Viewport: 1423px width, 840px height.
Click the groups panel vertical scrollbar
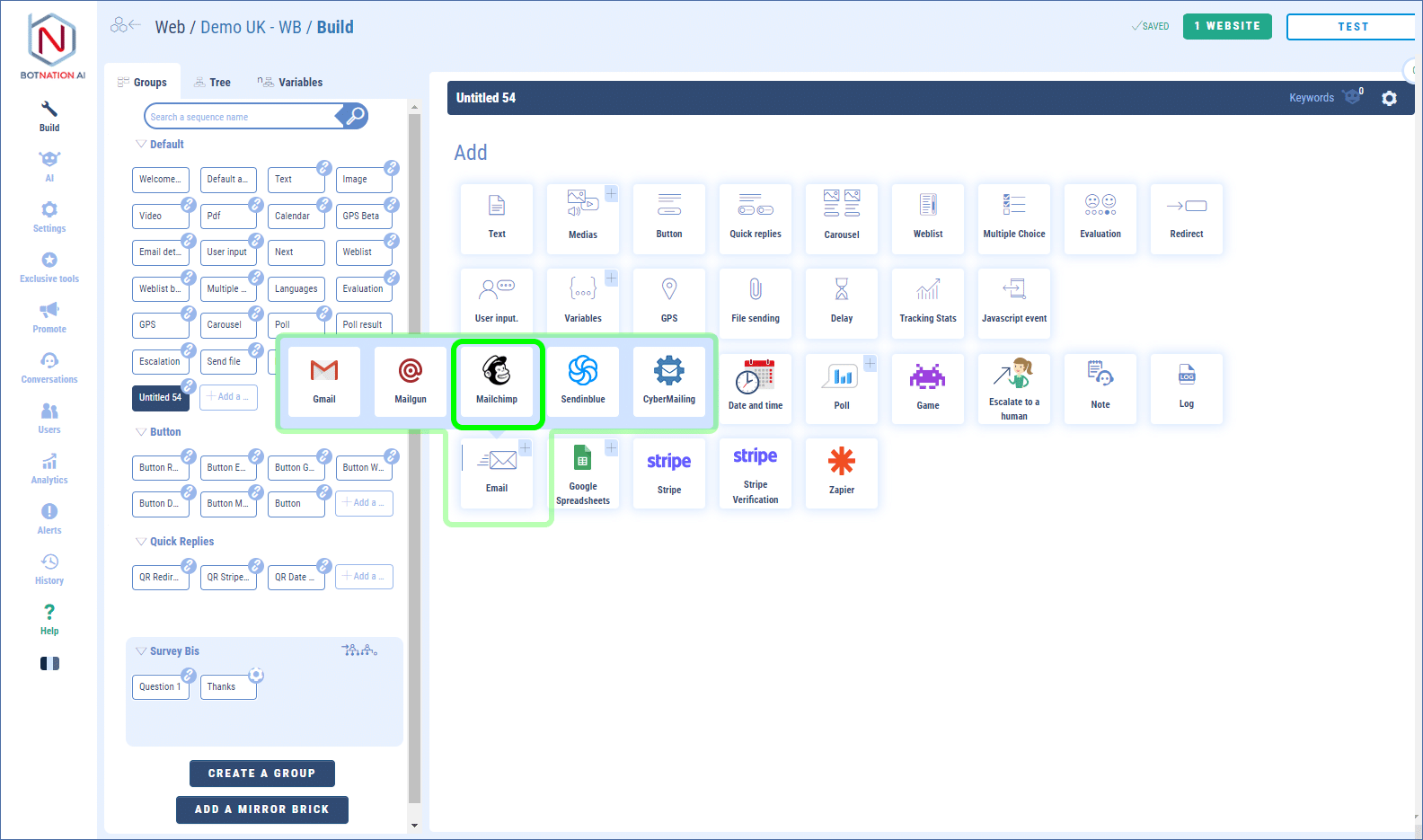pyautogui.click(x=414, y=449)
